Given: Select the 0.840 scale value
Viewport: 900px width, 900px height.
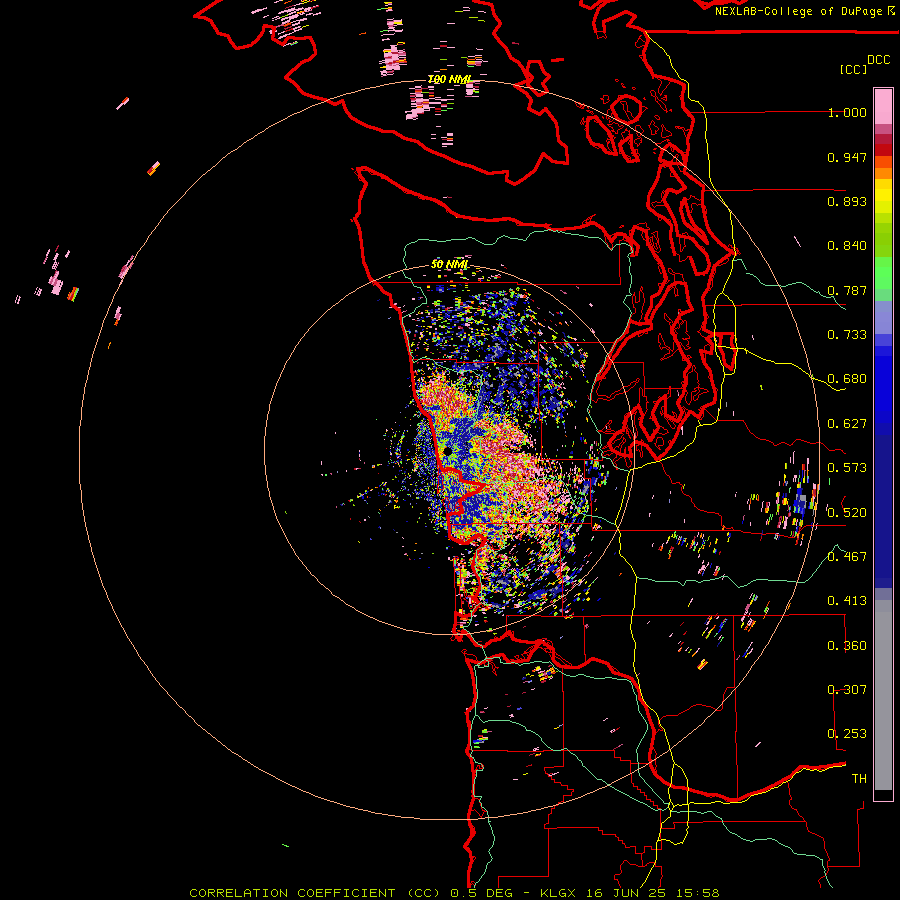Looking at the screenshot, I should [847, 246].
